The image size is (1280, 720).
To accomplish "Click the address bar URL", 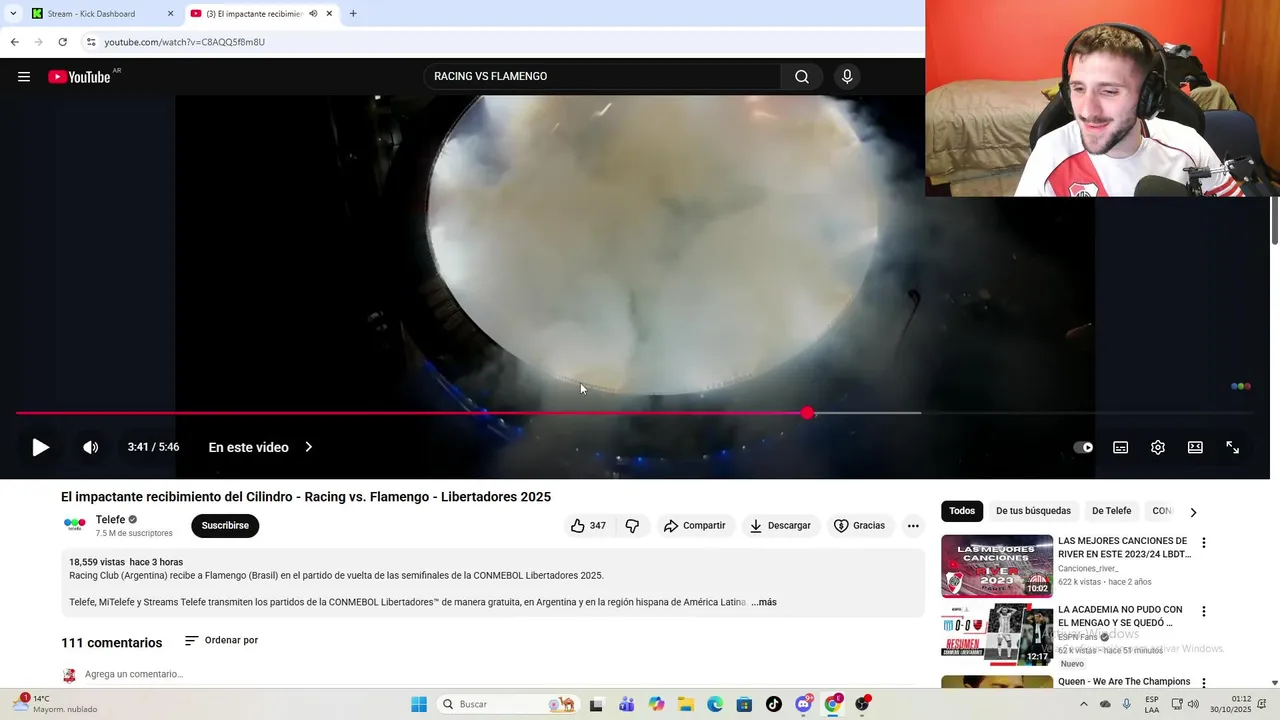I will coord(185,42).
